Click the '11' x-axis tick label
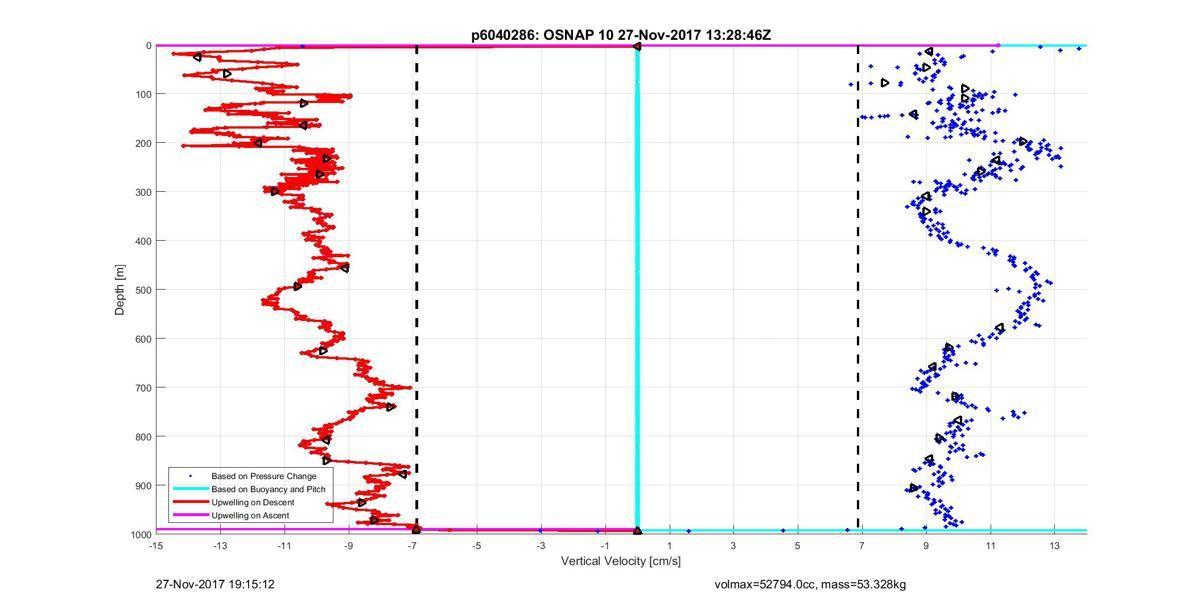The height and width of the screenshot is (601, 1200). (x=990, y=546)
